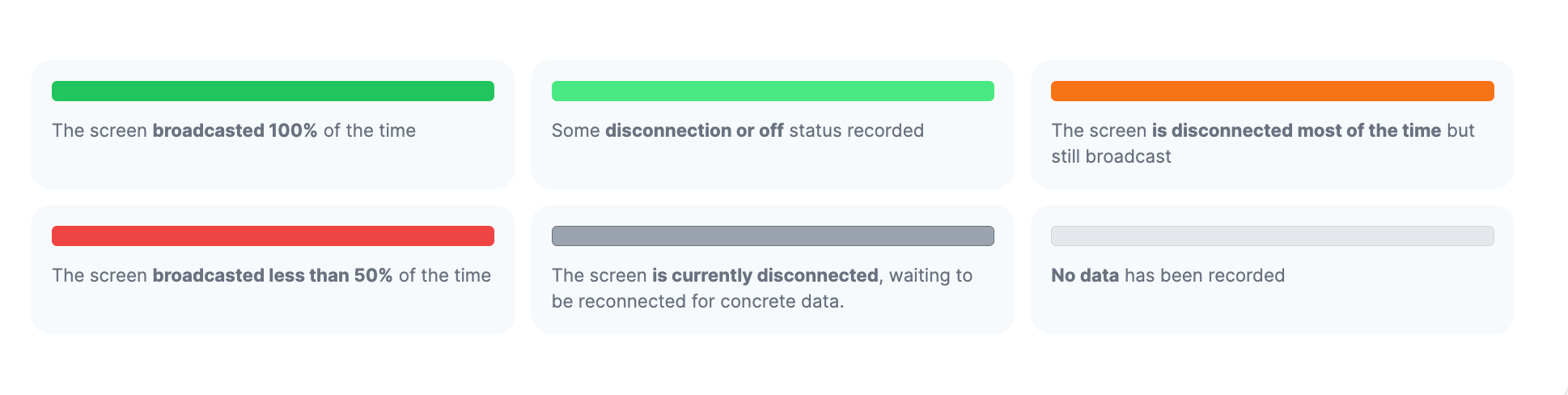
Task: Click 'broadcasted 100%' bold text
Action: click(235, 130)
